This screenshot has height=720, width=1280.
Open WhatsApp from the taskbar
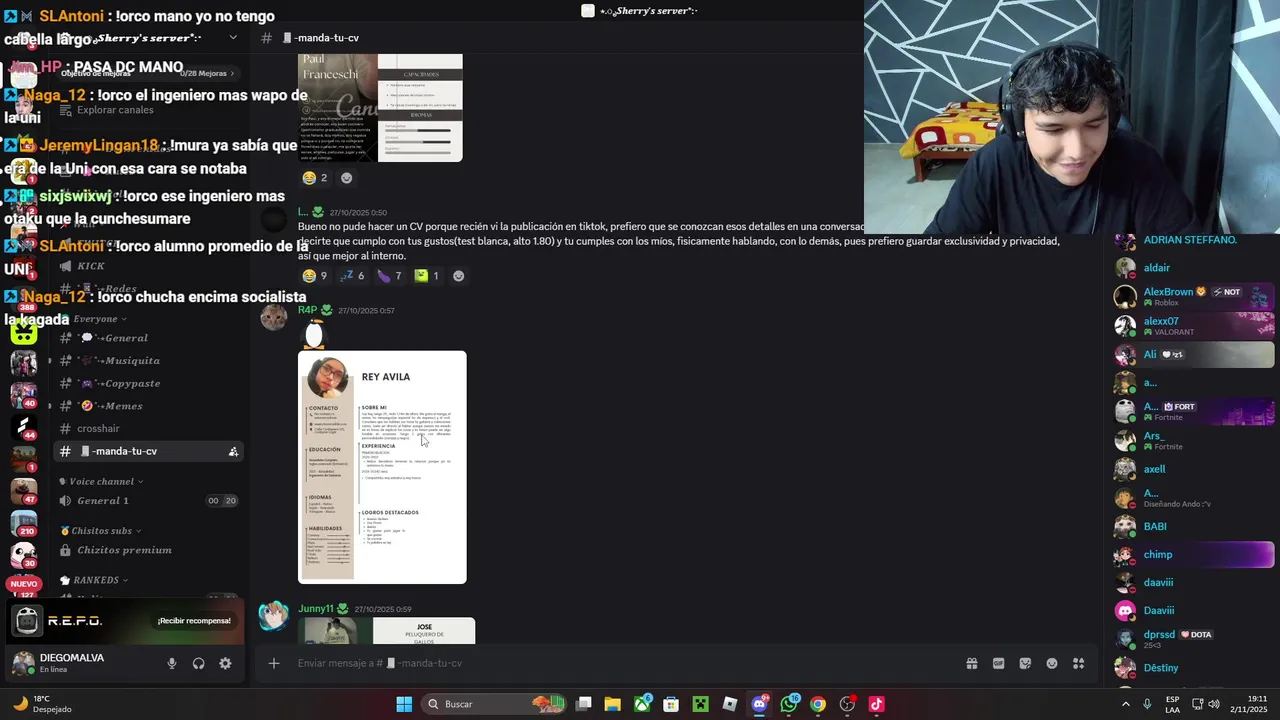click(789, 704)
